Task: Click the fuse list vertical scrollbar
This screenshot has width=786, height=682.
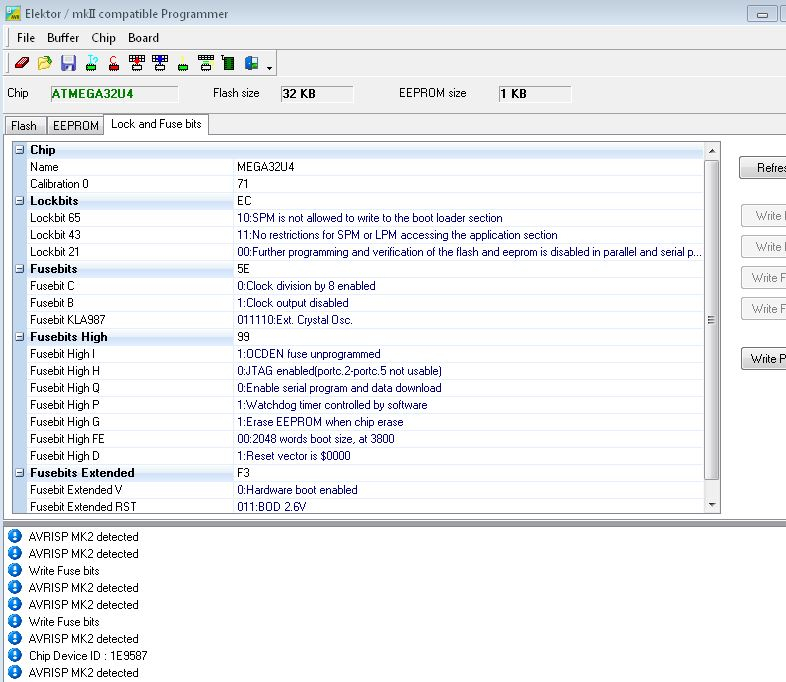Action: 712,320
